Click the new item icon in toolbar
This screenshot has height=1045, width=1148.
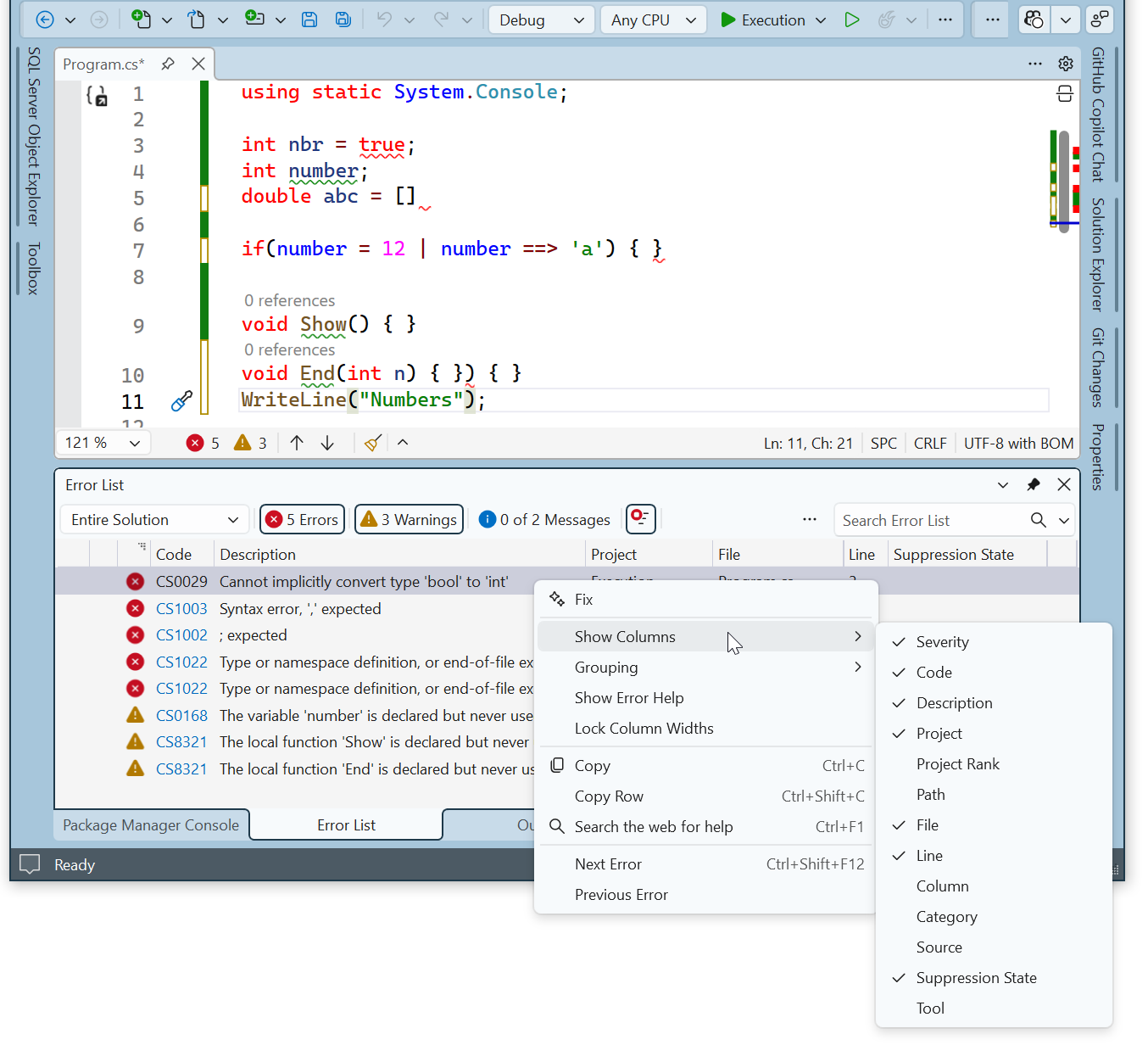(141, 20)
